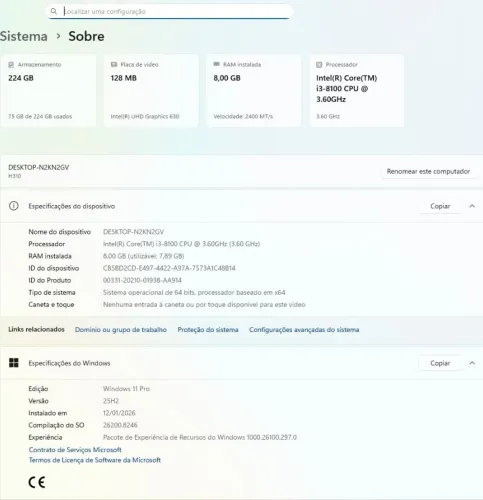Select the install date 12/01/2026

pyautogui.click(x=119, y=413)
